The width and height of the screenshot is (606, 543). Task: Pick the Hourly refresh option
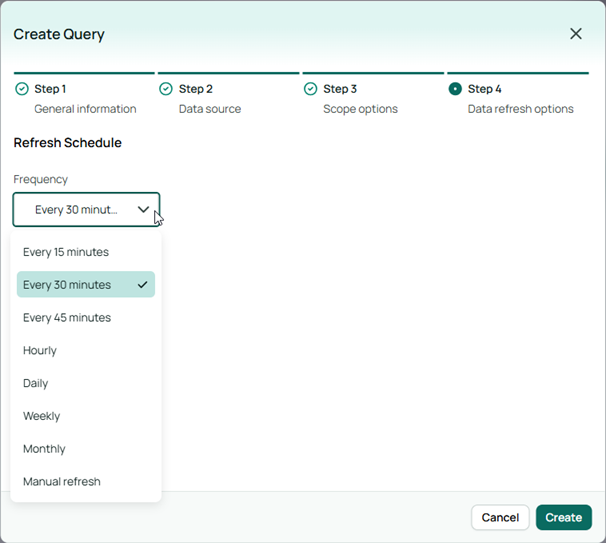pos(86,351)
